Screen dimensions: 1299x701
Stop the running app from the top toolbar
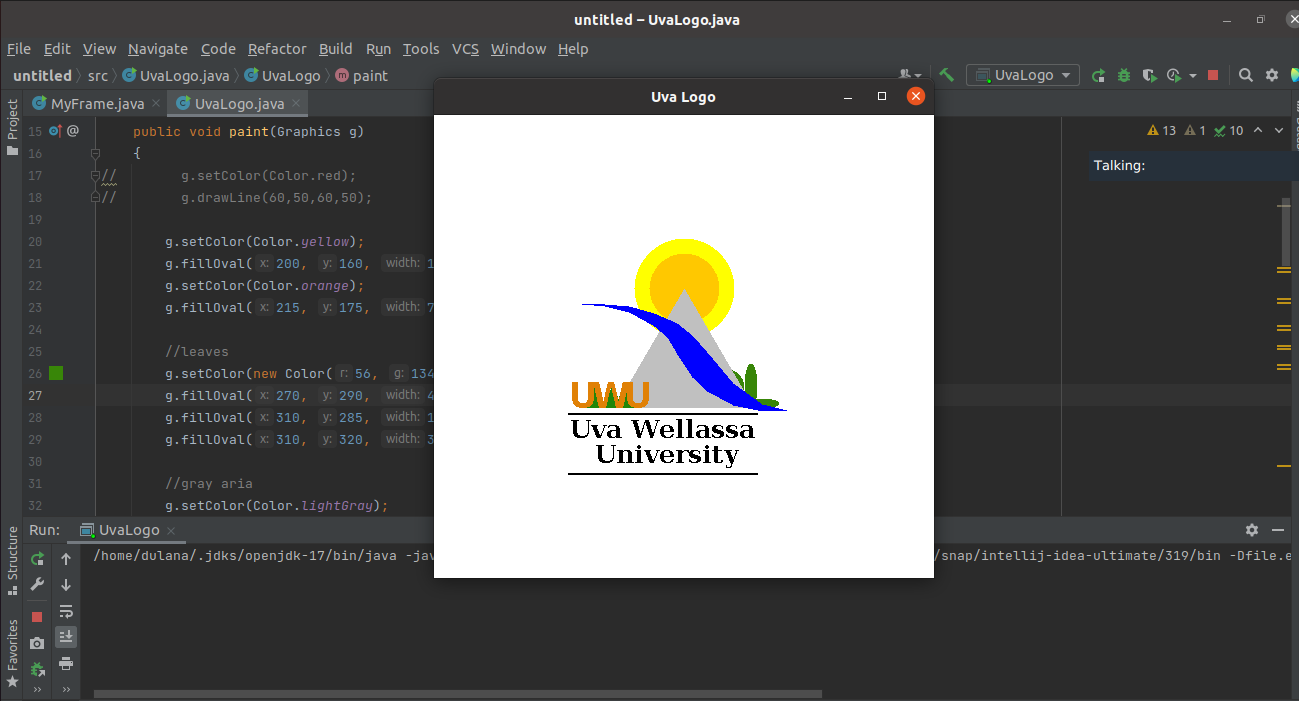tap(1213, 75)
